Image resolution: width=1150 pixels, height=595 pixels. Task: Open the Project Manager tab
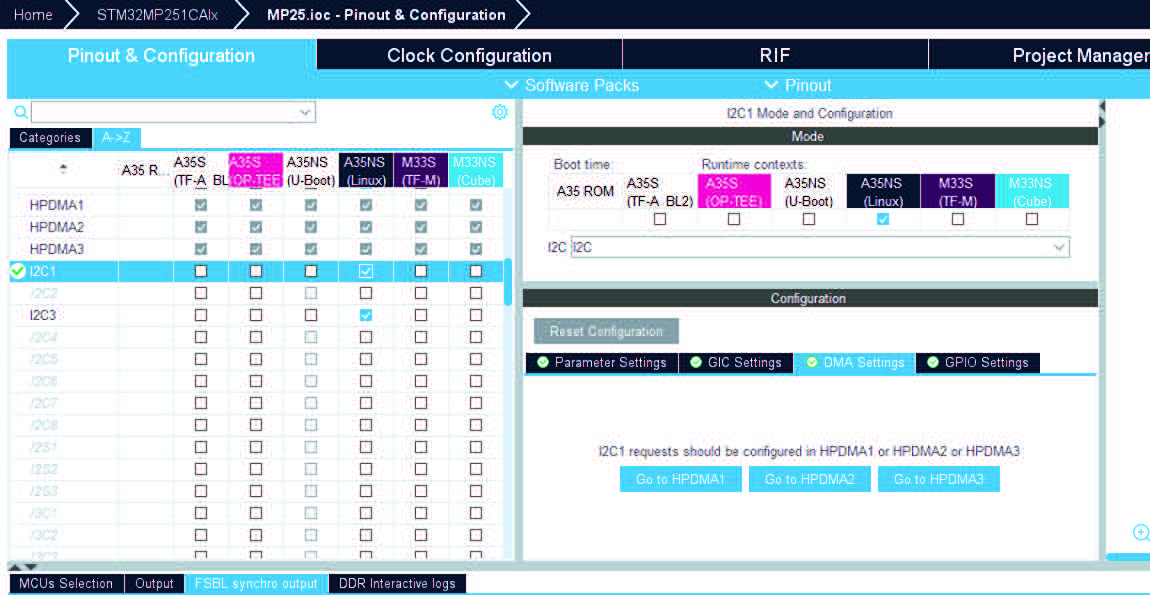pos(1039,56)
